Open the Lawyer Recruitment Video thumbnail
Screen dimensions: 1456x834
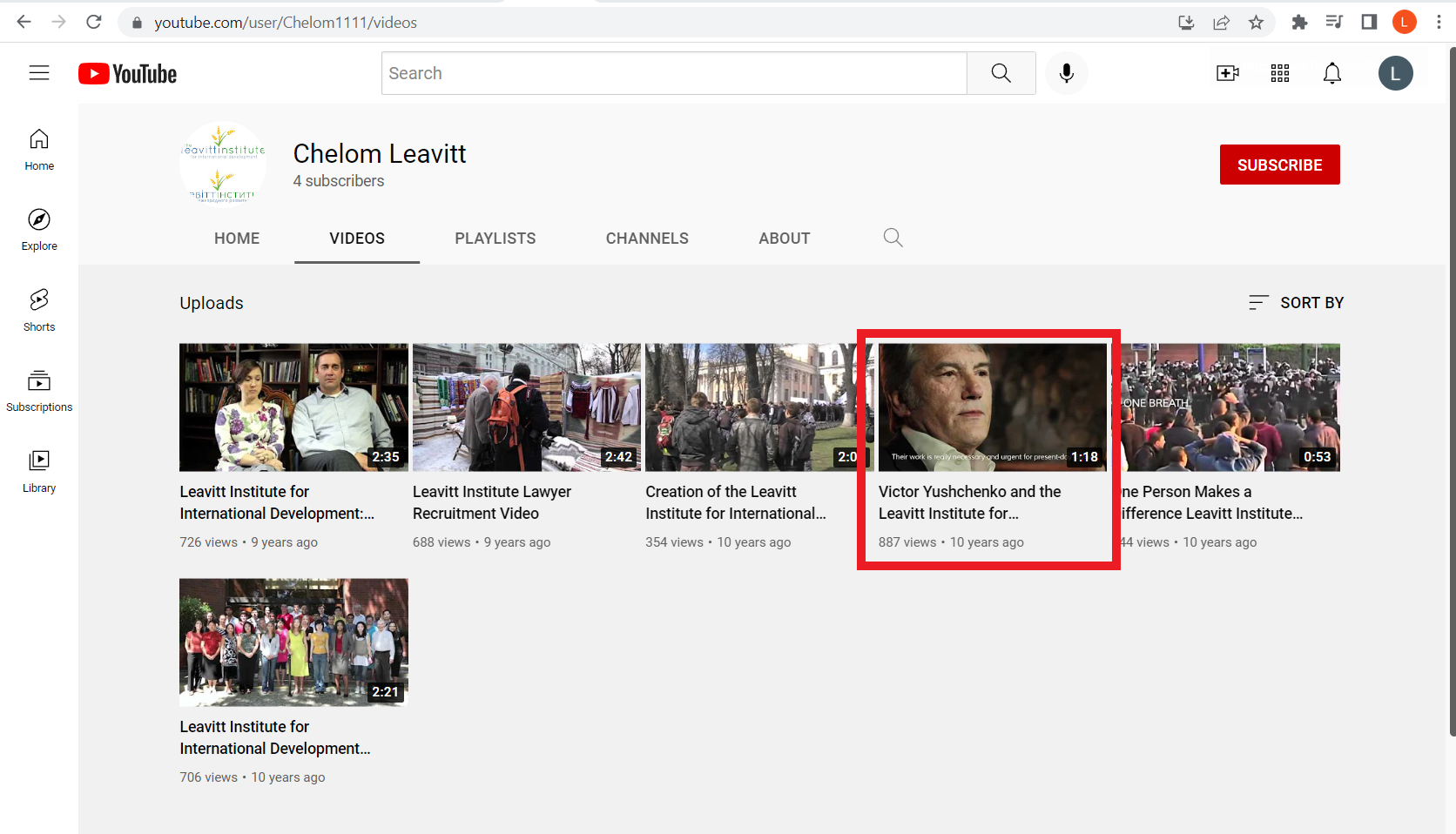527,407
